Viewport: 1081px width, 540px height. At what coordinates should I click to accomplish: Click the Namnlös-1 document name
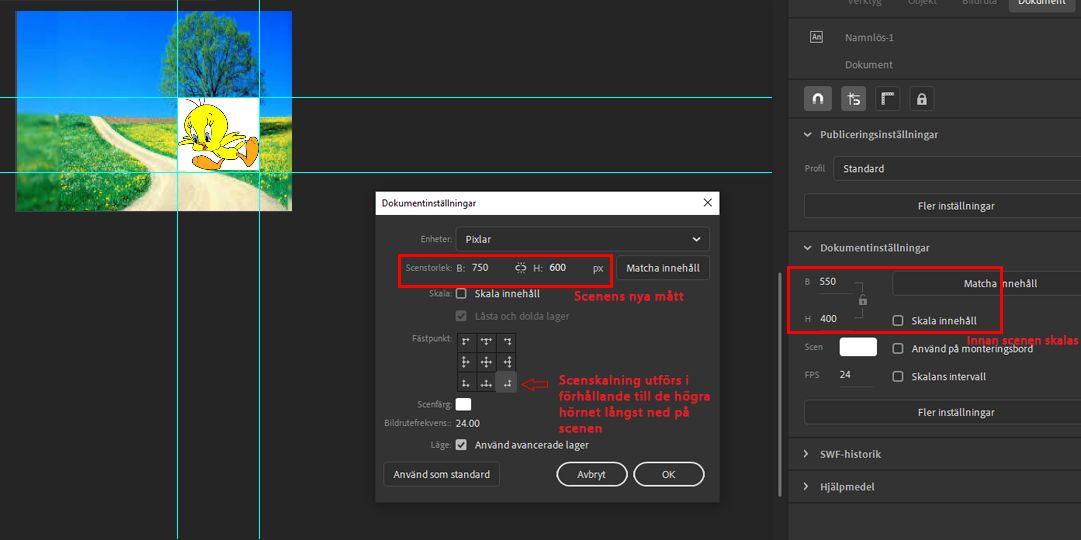tap(869, 38)
